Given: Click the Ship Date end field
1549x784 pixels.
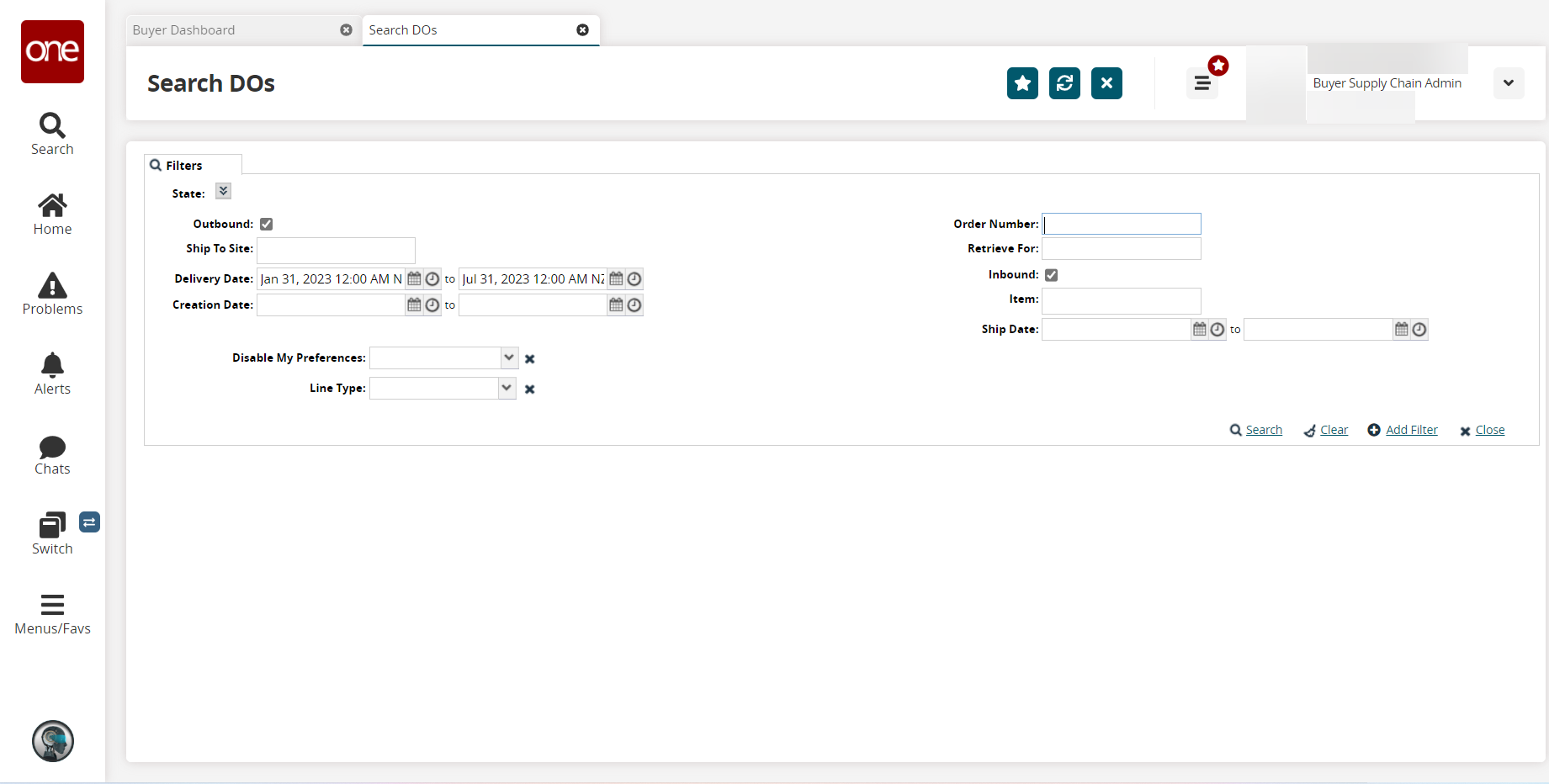Looking at the screenshot, I should (x=1318, y=329).
